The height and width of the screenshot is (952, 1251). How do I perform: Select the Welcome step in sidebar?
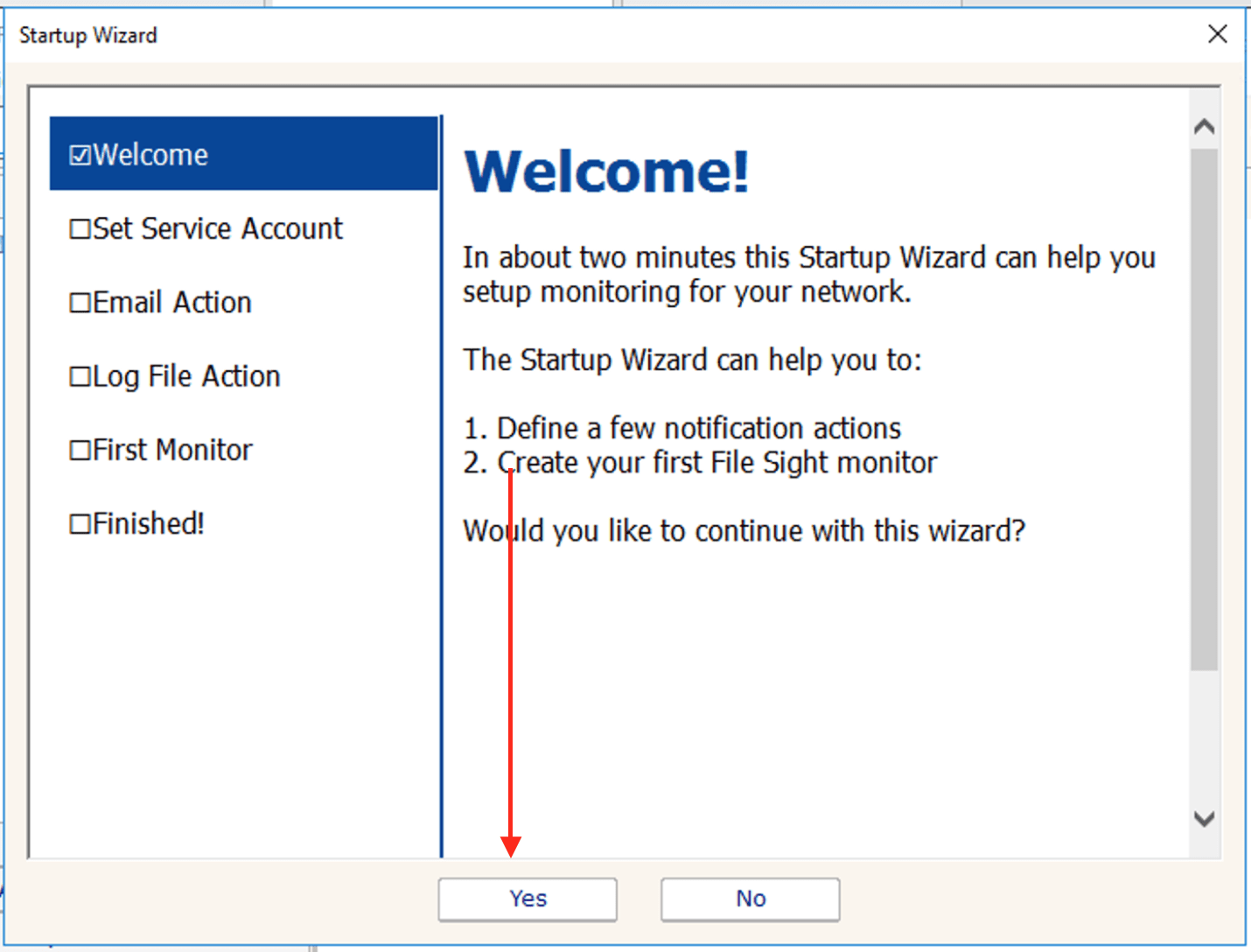150,155
